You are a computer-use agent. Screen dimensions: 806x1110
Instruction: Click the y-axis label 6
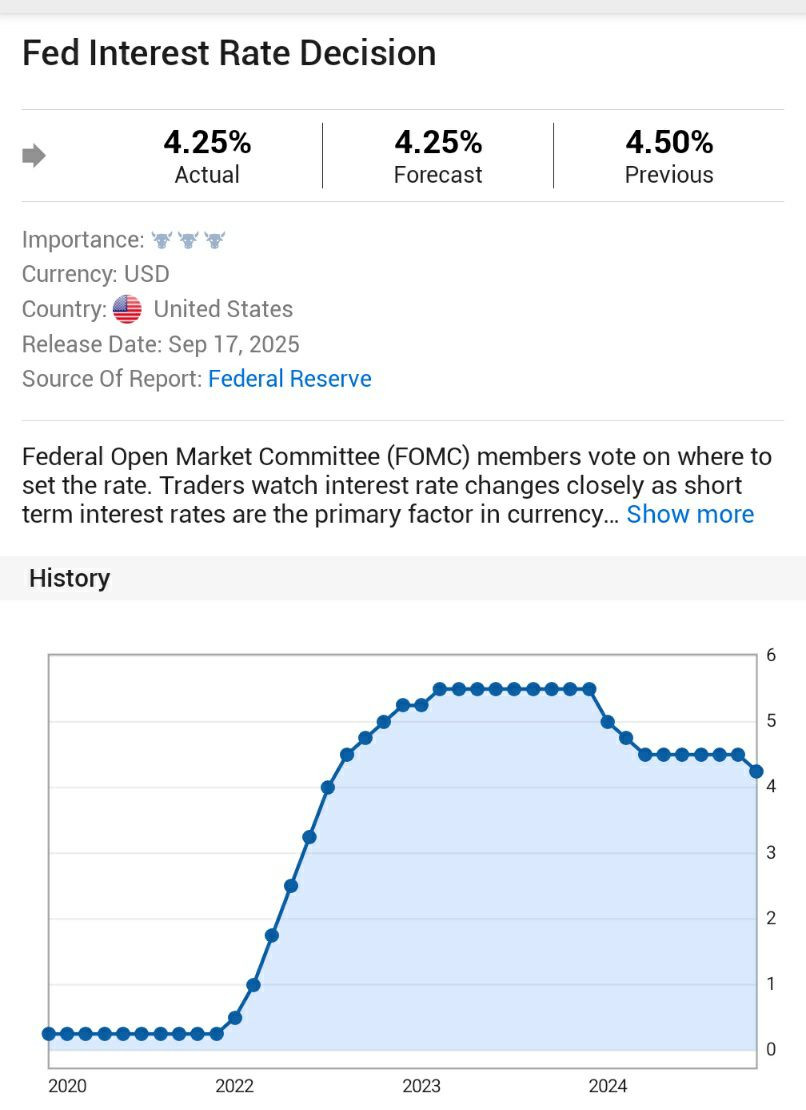pos(771,655)
